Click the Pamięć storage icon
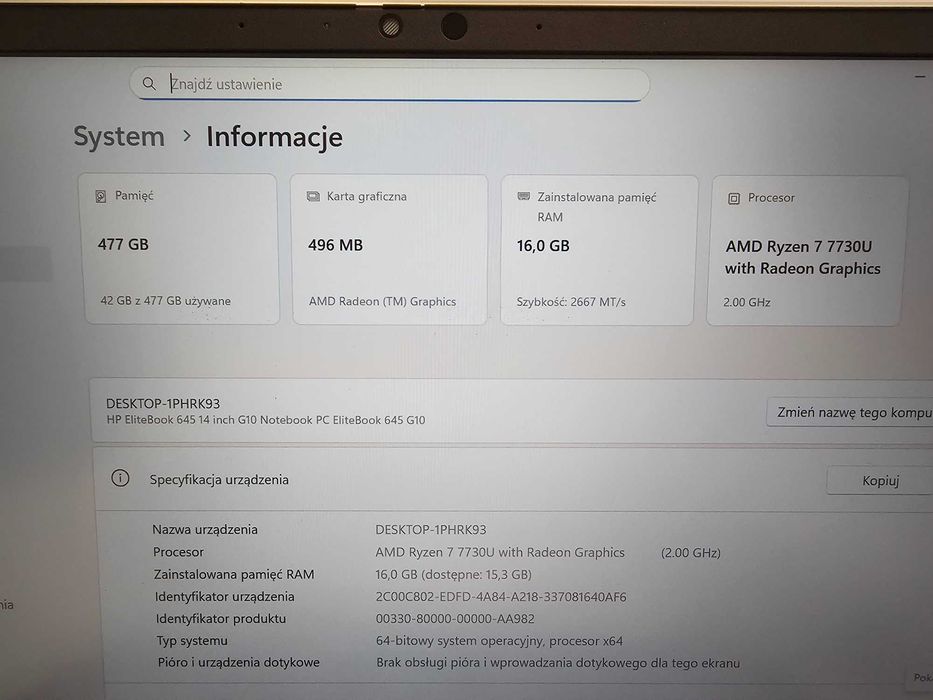This screenshot has width=933, height=700. 101,196
